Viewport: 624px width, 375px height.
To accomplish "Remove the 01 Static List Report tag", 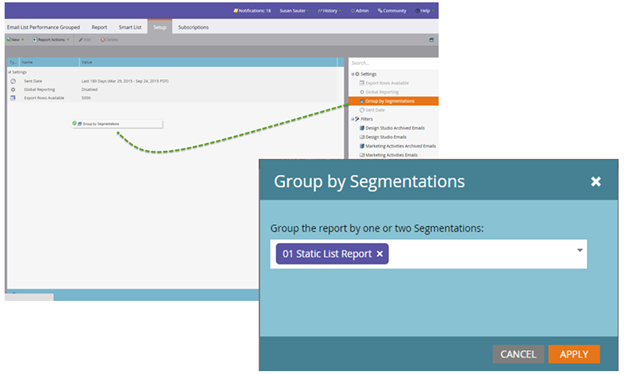I will click(x=380, y=254).
